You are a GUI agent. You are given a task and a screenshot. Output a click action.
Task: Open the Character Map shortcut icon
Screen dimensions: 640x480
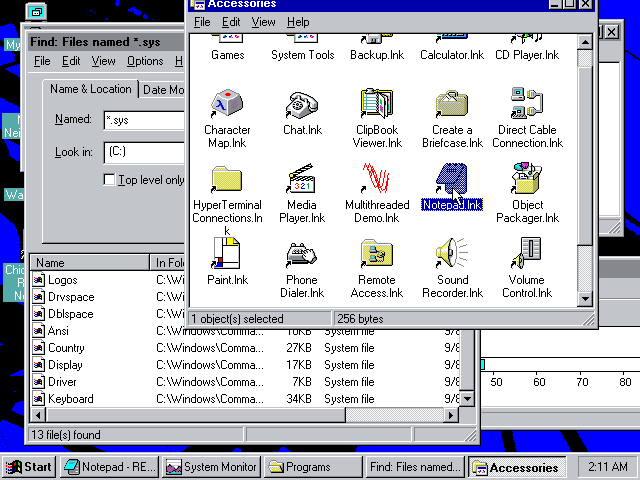point(227,103)
